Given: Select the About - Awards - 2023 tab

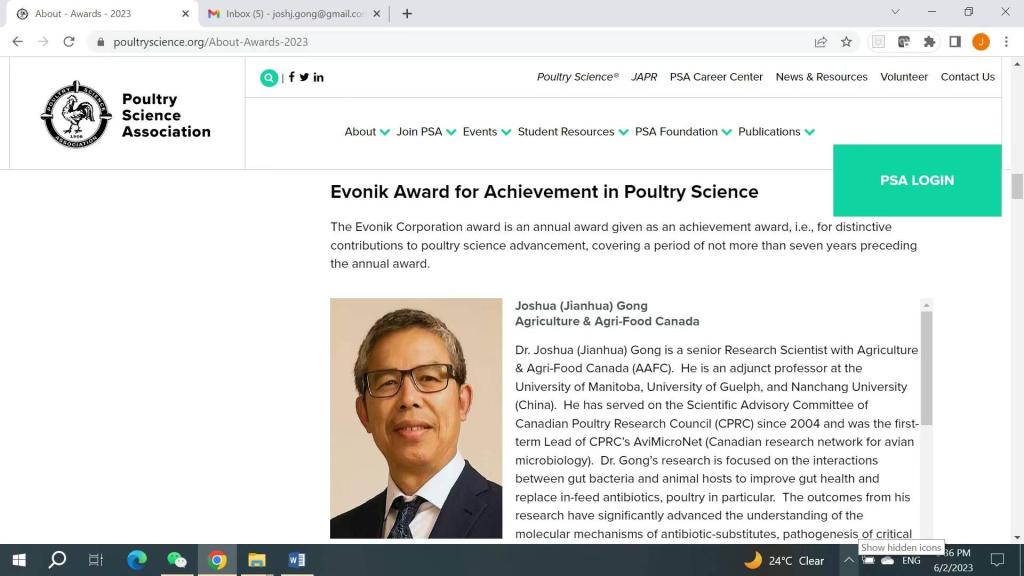Looking at the screenshot, I should click(x=103, y=14).
